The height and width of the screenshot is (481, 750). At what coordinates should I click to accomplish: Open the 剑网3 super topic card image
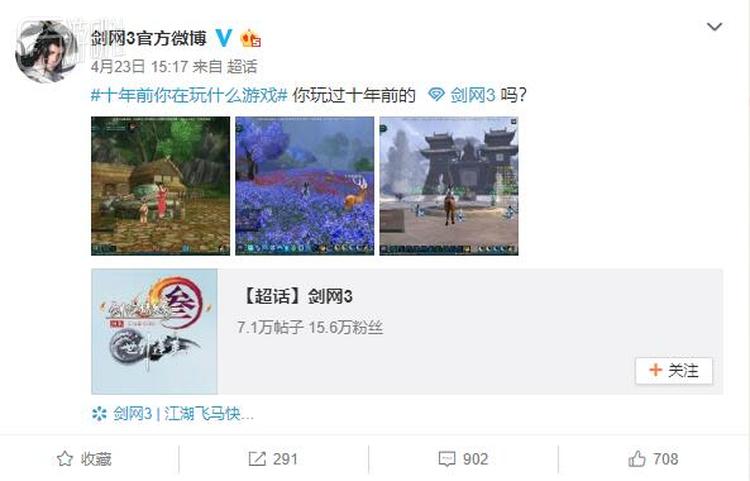(154, 331)
